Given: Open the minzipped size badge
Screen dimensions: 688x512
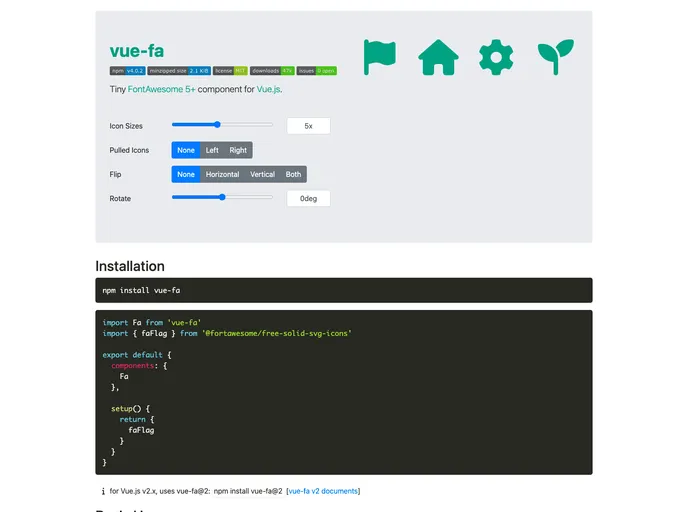Looking at the screenshot, I should tap(179, 71).
